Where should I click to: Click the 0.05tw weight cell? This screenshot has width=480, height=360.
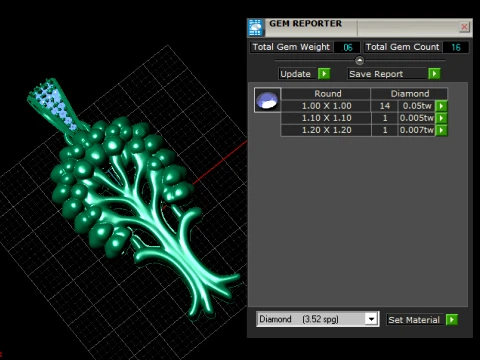417,106
